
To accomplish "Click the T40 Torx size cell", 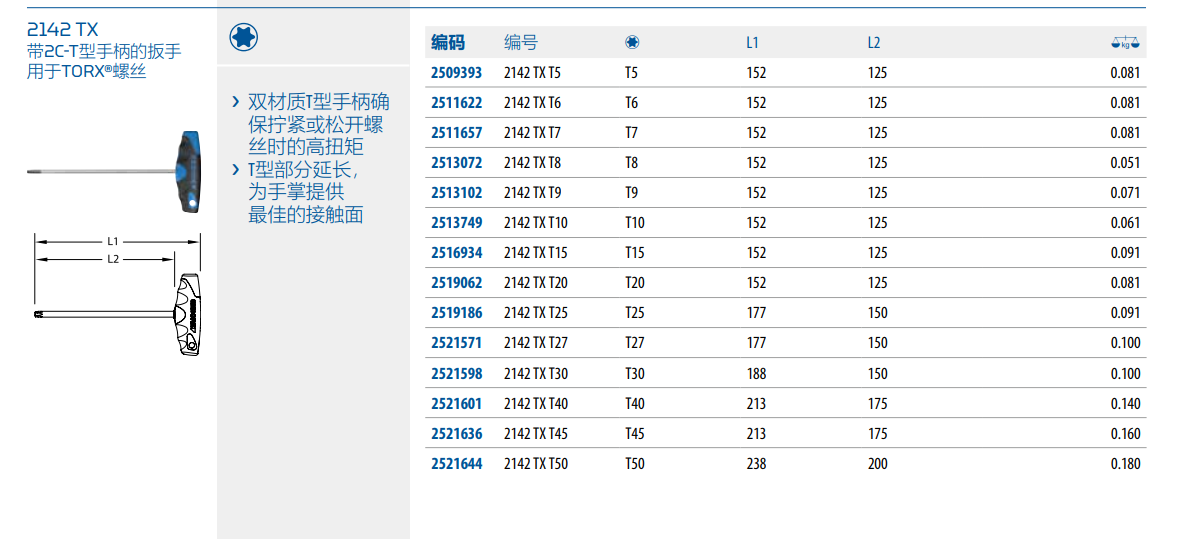I will click(x=635, y=404).
